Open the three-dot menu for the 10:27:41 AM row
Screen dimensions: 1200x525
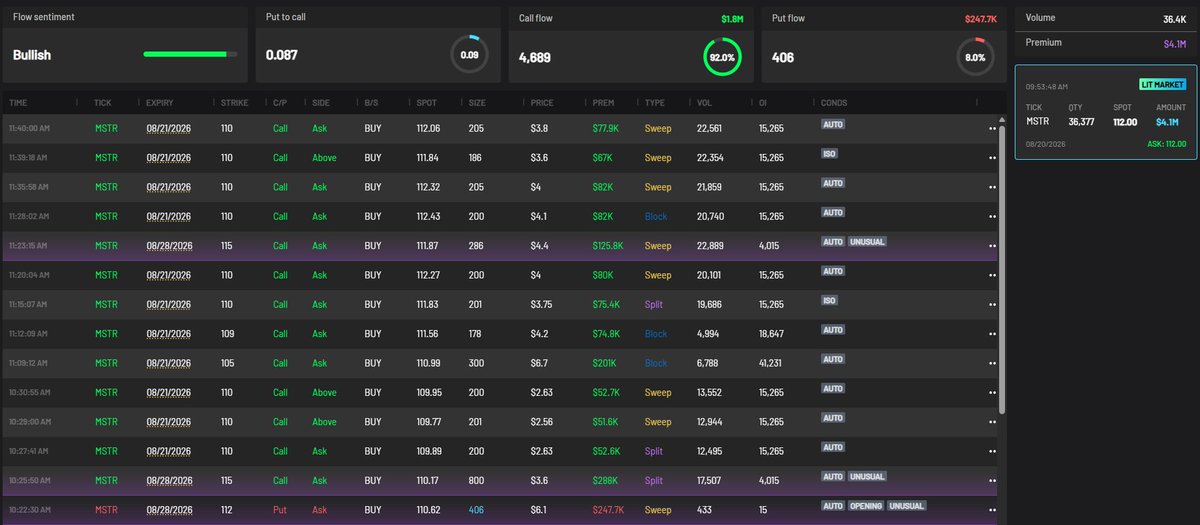pos(992,451)
